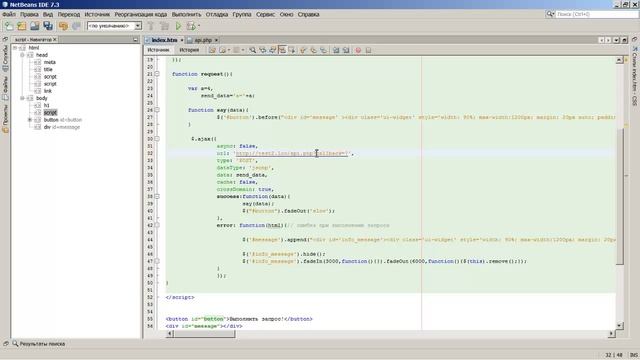Select the index.htm editor tab
Viewport: 640px width, 360px height.
[164, 40]
